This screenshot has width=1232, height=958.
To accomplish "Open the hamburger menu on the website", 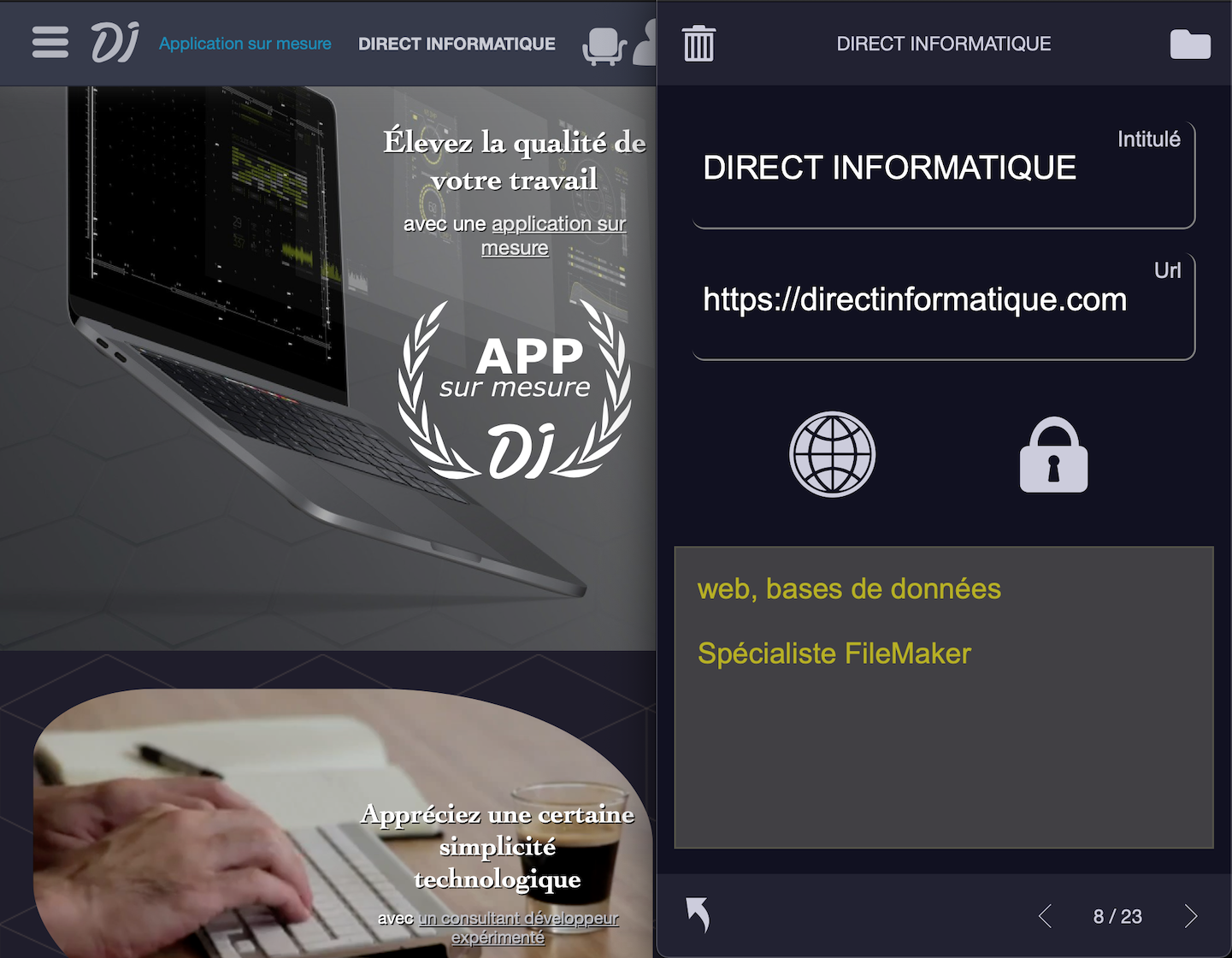I will (50, 43).
